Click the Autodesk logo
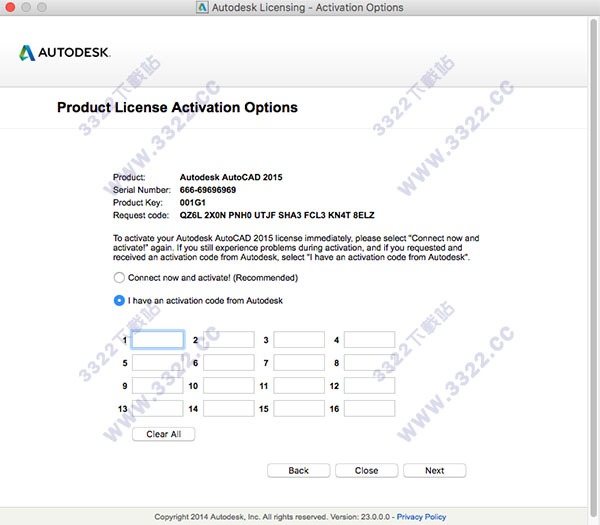 tap(65, 52)
